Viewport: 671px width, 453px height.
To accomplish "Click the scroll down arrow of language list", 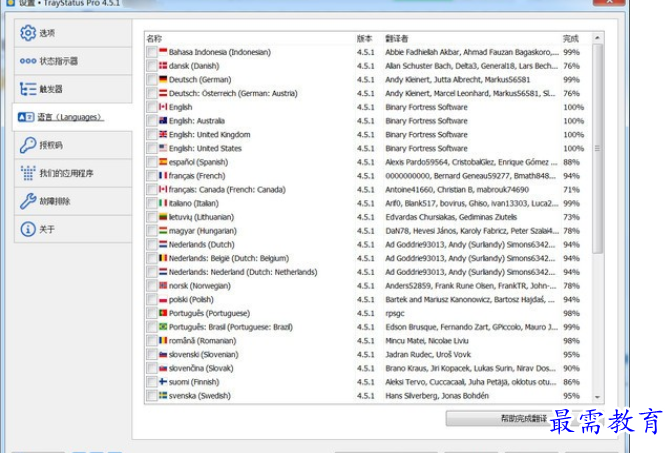I will (597, 397).
